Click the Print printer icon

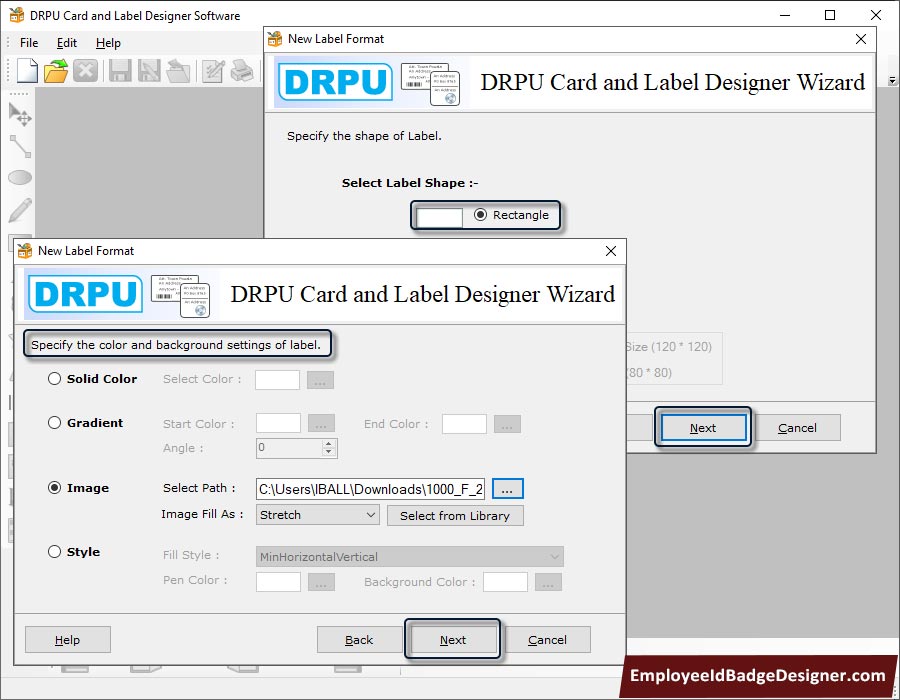[242, 71]
